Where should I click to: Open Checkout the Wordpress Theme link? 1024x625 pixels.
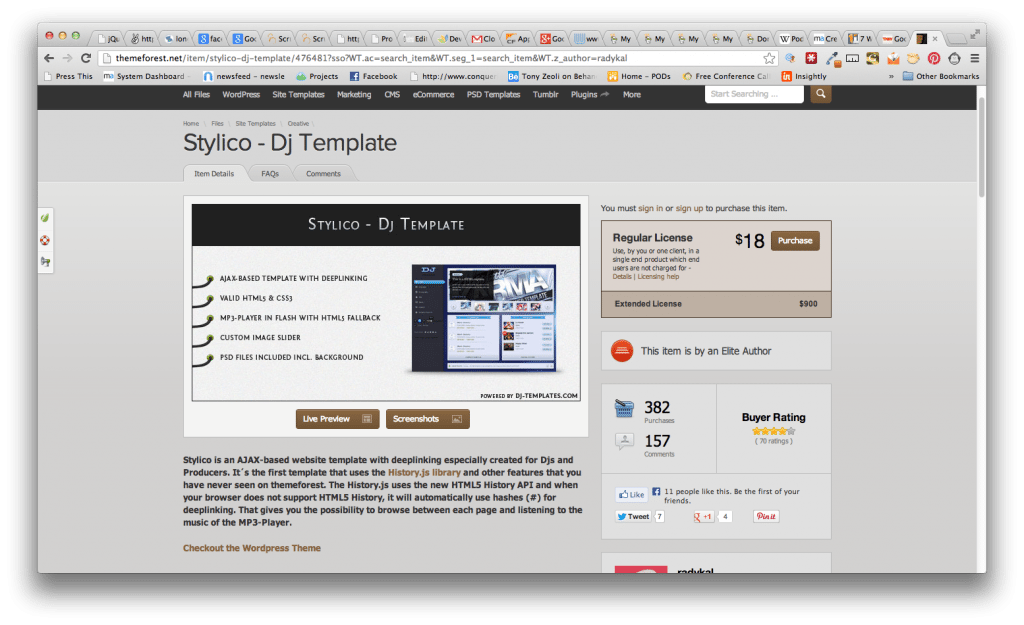pos(251,548)
